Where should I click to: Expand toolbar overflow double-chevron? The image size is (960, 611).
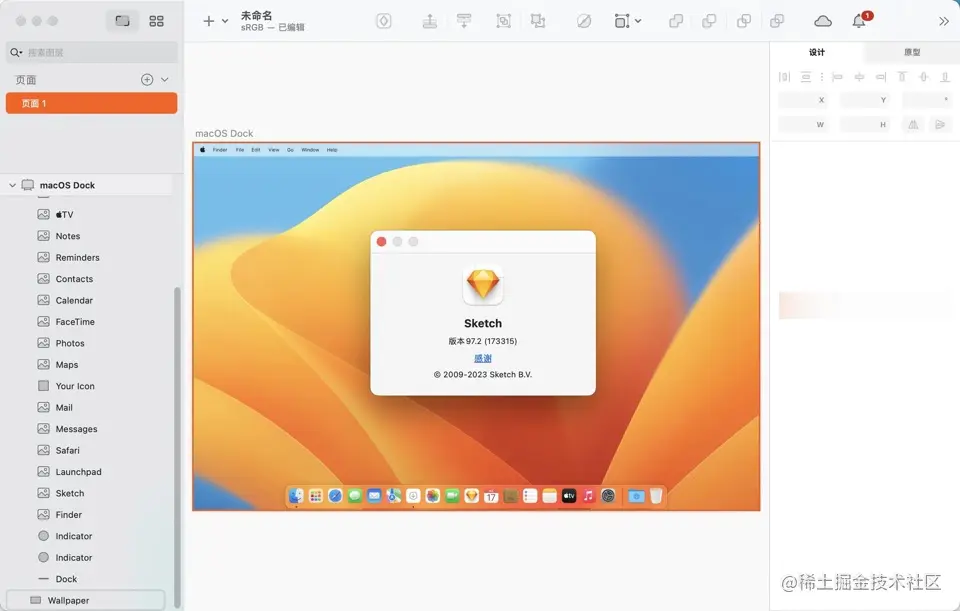[x=943, y=21]
